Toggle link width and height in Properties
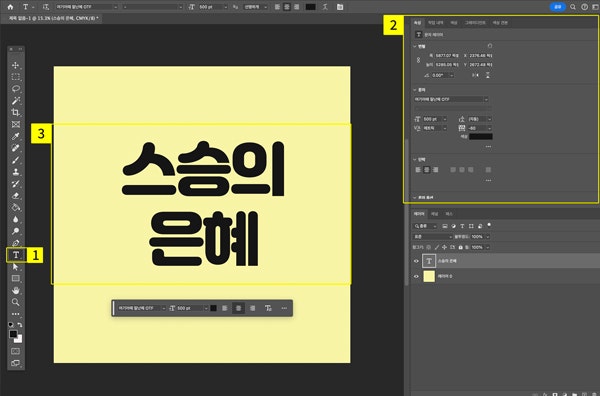The image size is (600, 396). click(x=418, y=60)
